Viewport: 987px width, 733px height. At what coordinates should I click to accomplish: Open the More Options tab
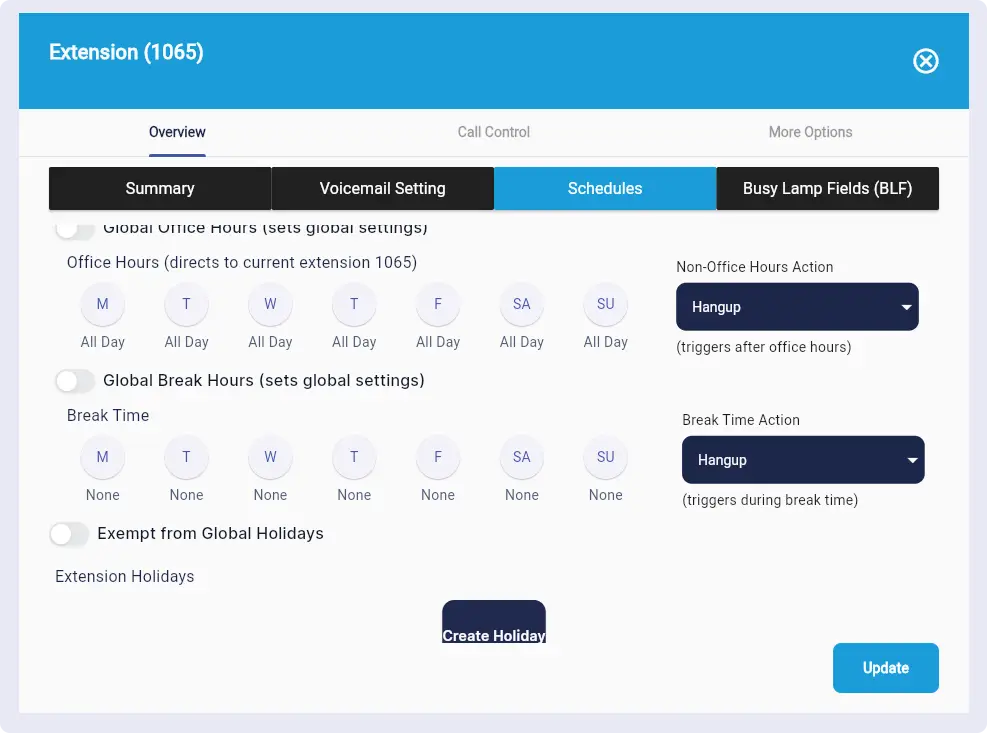tap(810, 132)
